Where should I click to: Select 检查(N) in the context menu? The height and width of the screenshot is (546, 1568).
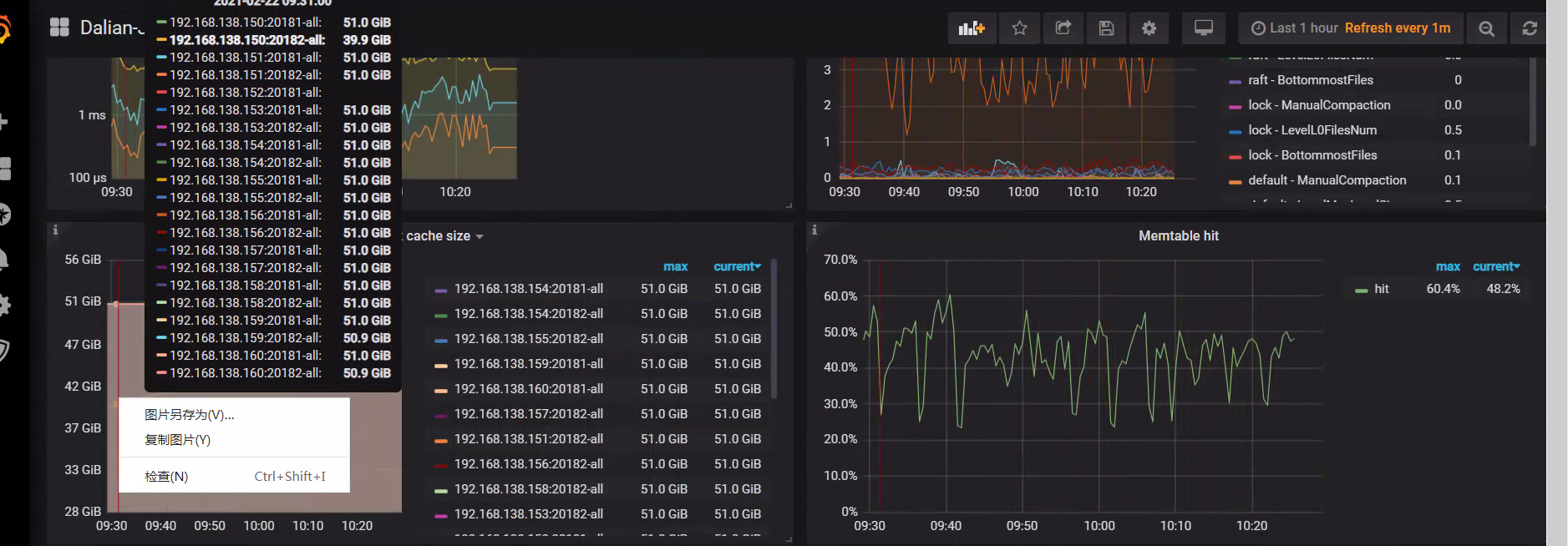(166, 477)
